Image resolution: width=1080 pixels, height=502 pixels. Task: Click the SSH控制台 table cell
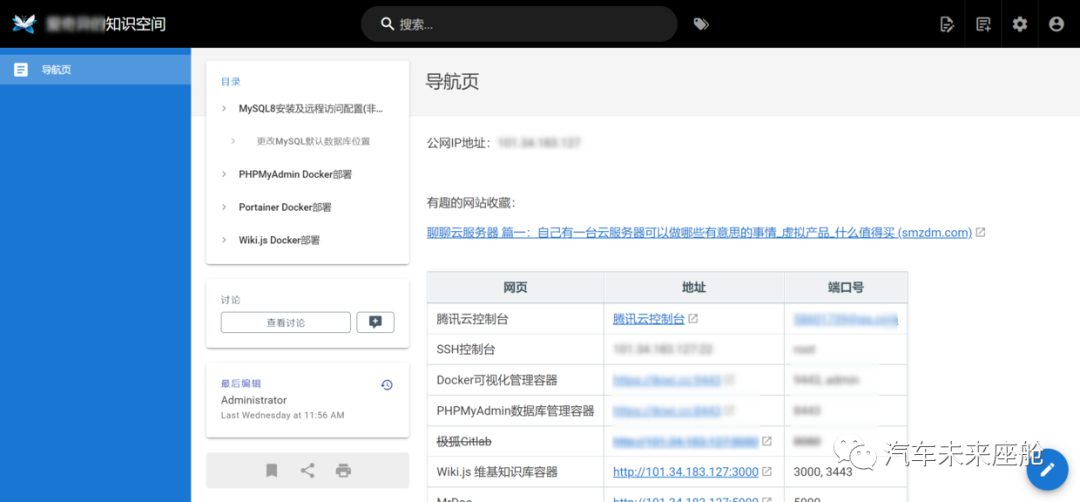coord(515,349)
